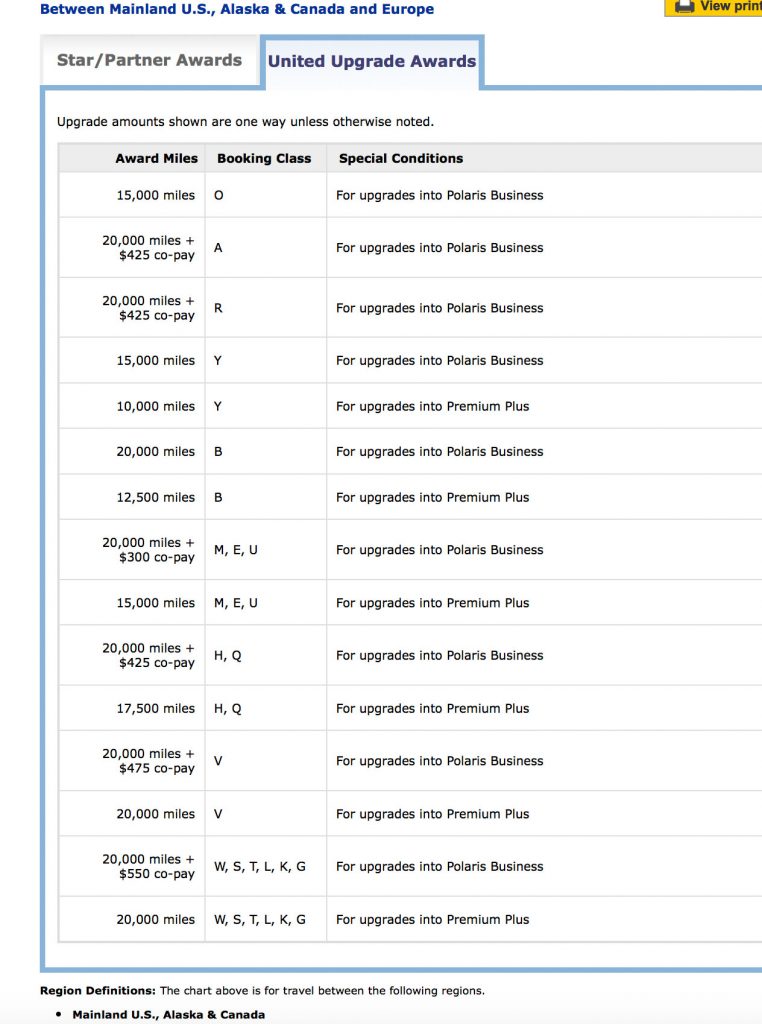Switch to the Star/Partner Awards tab

[x=150, y=60]
